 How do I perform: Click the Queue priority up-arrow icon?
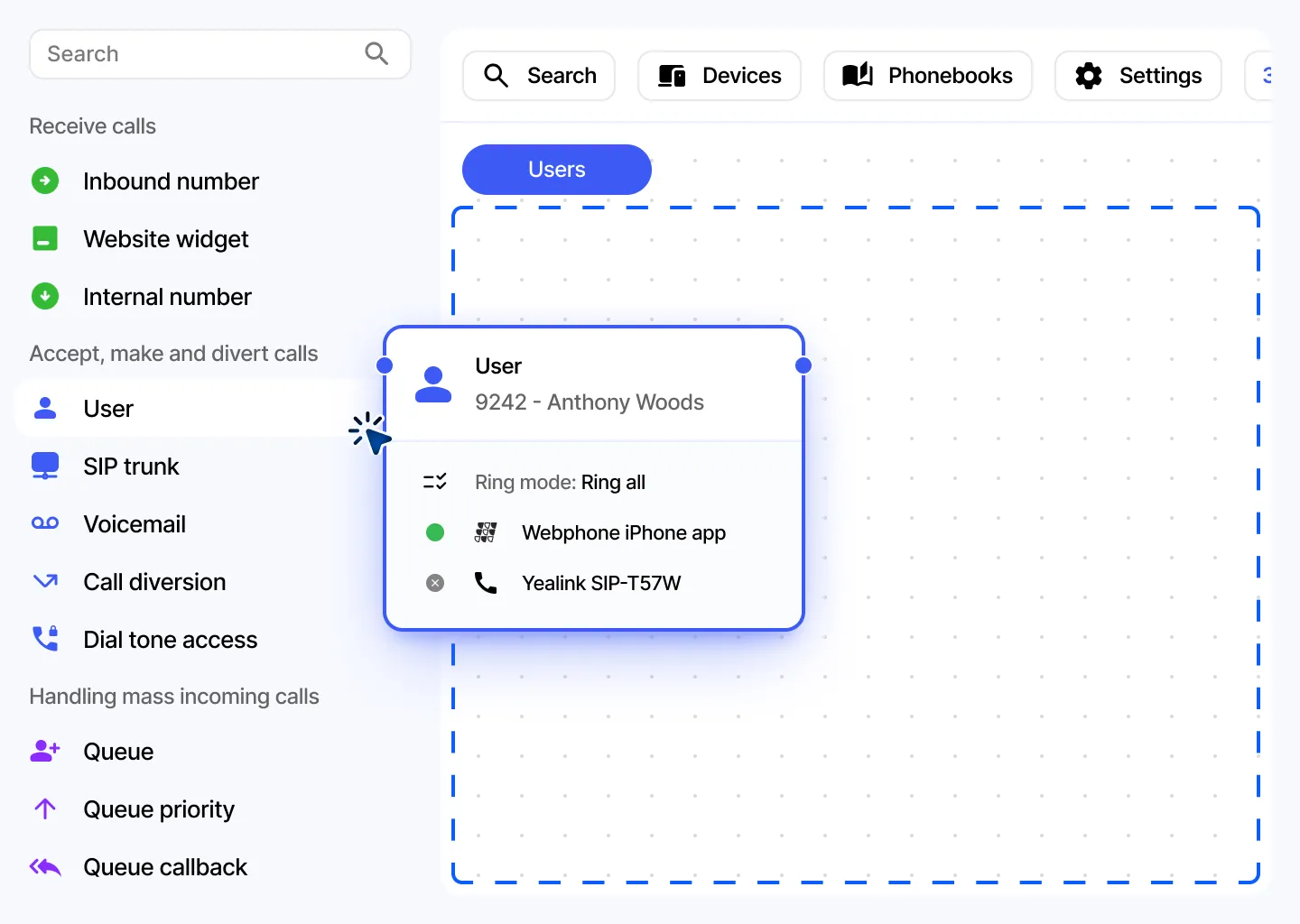coord(45,808)
